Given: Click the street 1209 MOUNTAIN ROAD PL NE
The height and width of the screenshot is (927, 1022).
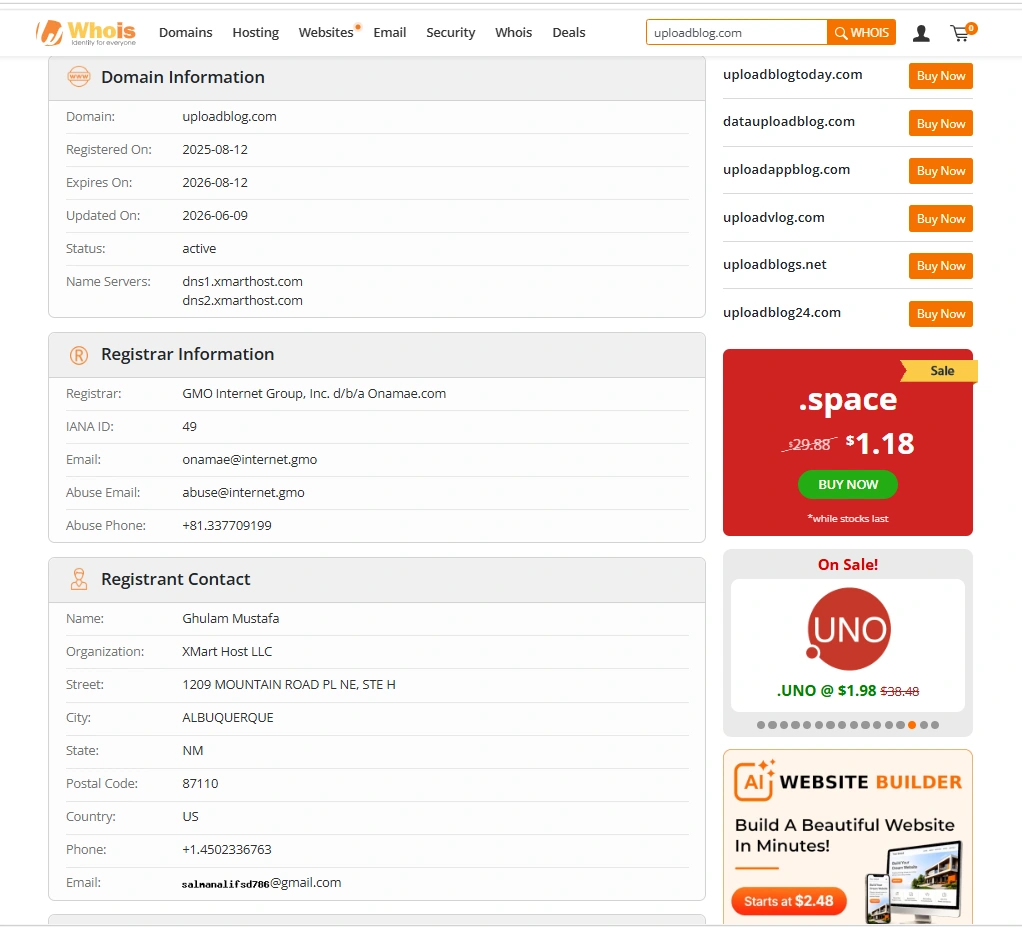Looking at the screenshot, I should [x=289, y=684].
